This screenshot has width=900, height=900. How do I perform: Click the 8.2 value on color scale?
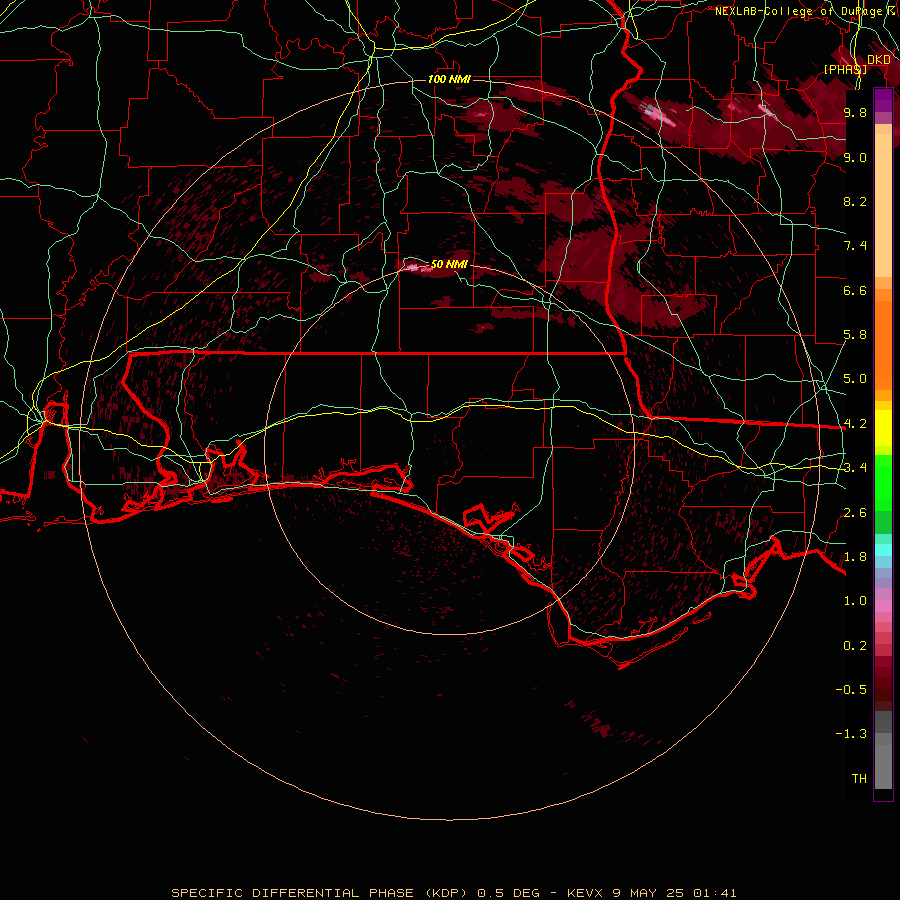(x=855, y=201)
